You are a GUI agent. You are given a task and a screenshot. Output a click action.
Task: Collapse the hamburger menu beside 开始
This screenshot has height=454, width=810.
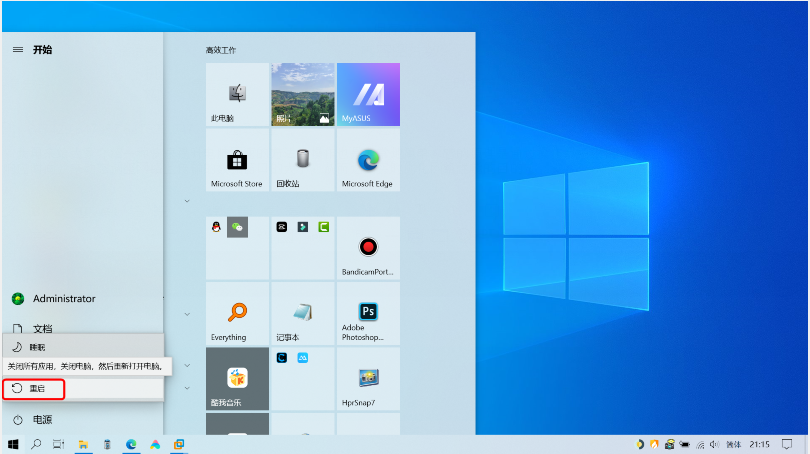(x=17, y=49)
